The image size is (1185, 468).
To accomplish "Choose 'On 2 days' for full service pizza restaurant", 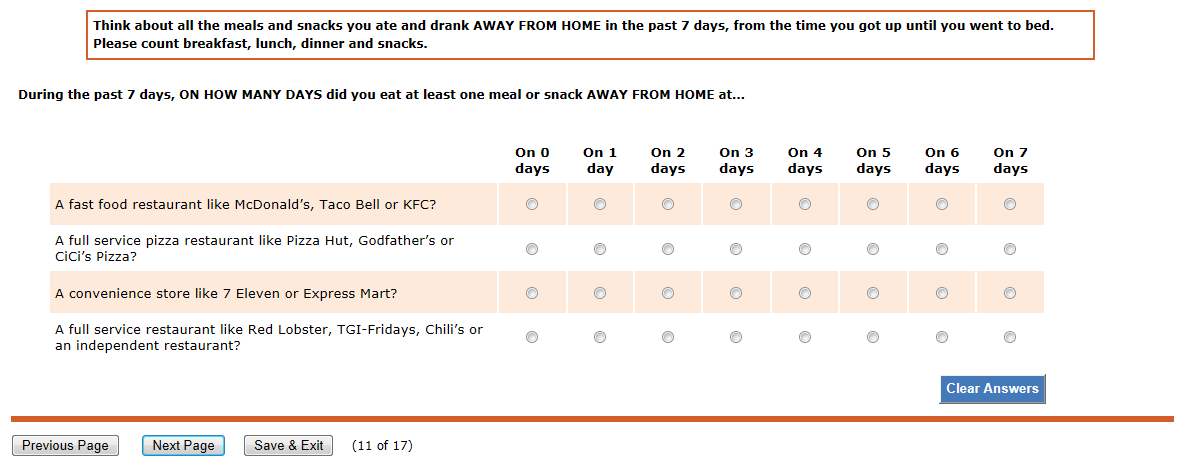I will (668, 249).
